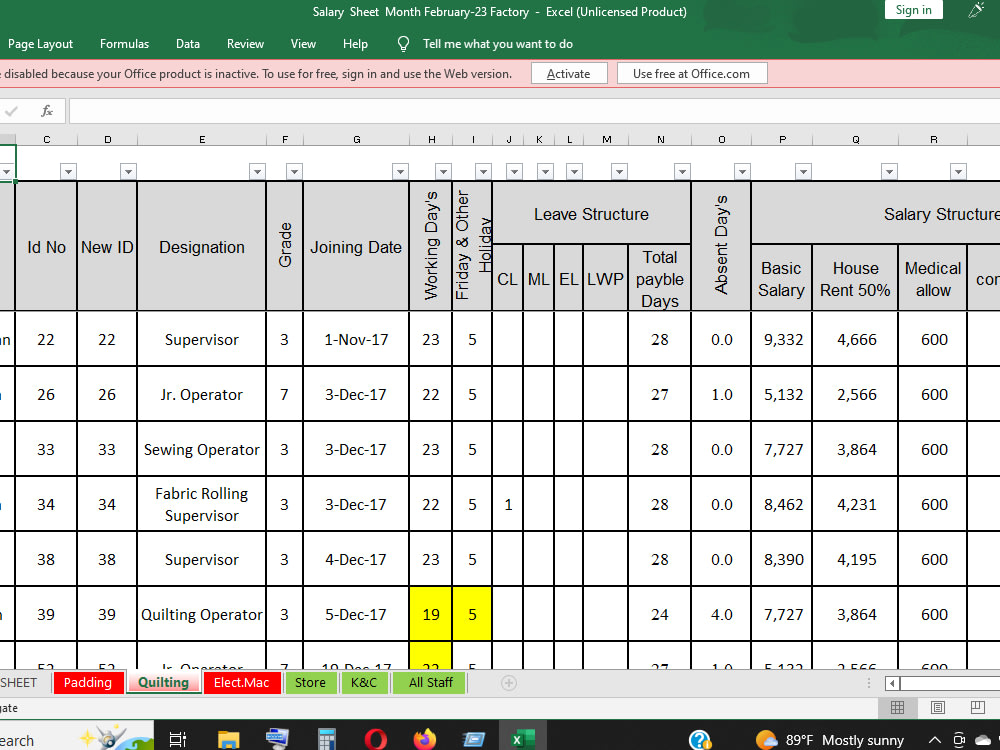Select the Quilting Operator designation cell
Screen dimensions: 1000x750
202,614
